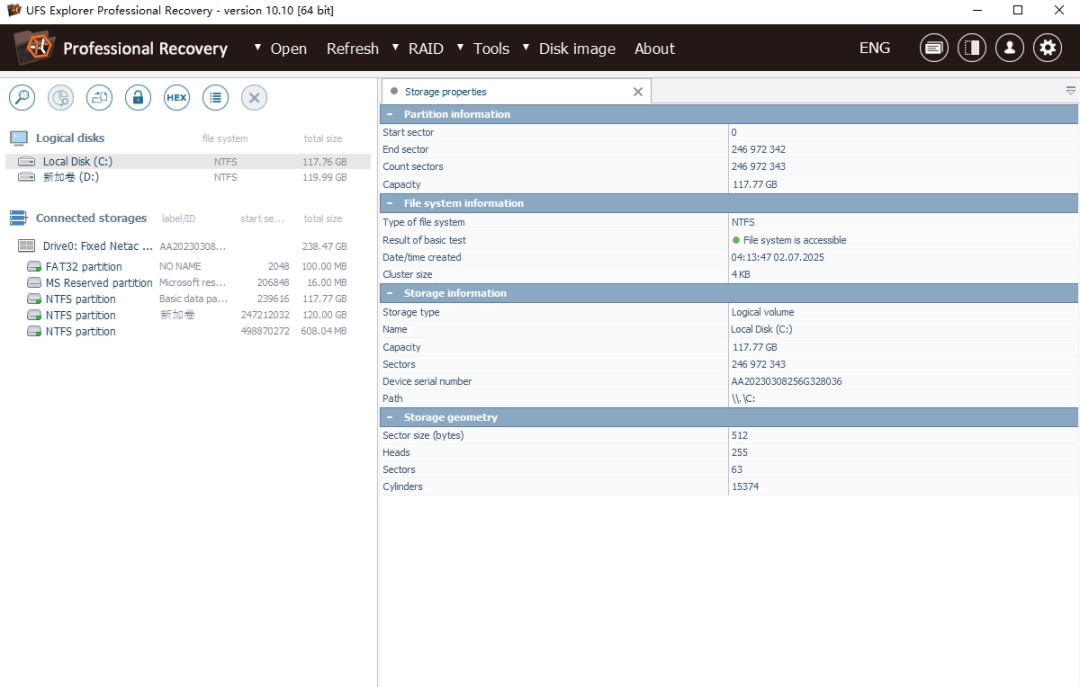This screenshot has width=1080, height=687.
Task: Expand the dropdown arrow next to Open
Action: click(x=258, y=48)
